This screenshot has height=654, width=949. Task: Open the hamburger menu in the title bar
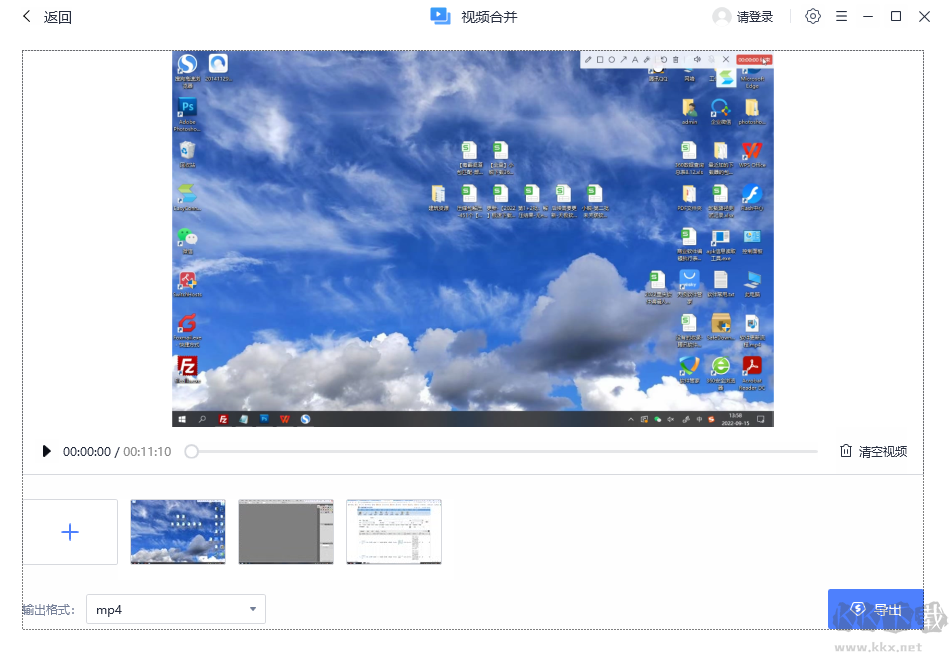841,16
